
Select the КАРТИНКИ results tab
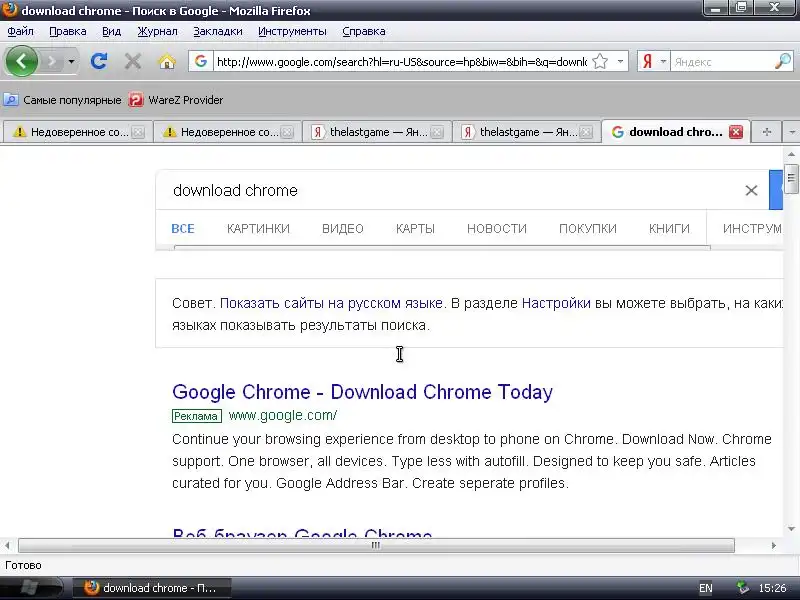pos(258,229)
